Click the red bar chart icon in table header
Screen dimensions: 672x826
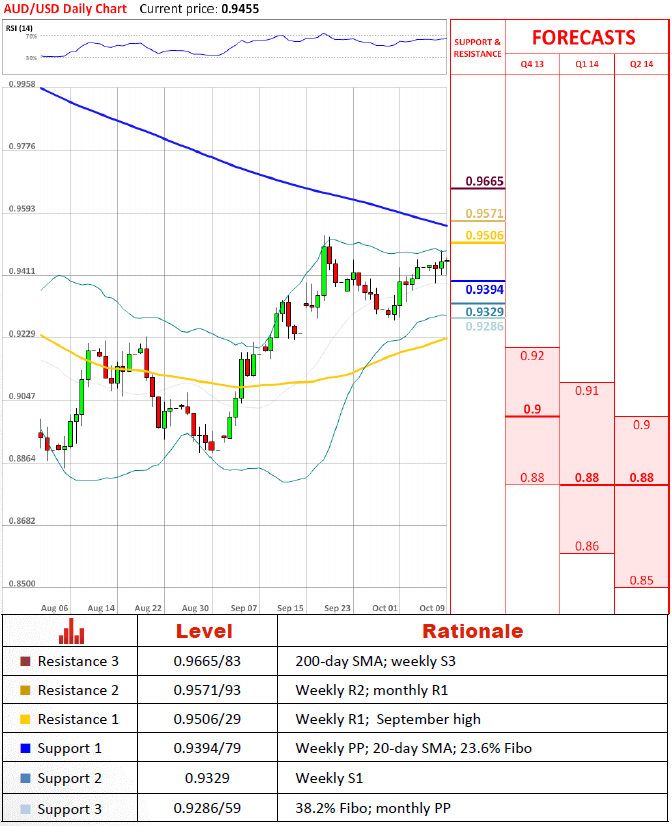tap(71, 631)
